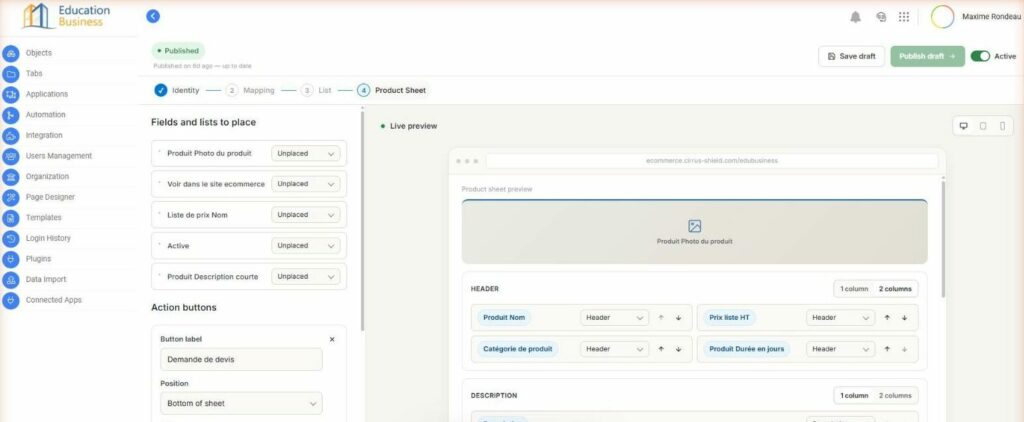Screen dimensions: 1024x422
Task: Click the Organization sidebar icon
Action: [x=10, y=176]
